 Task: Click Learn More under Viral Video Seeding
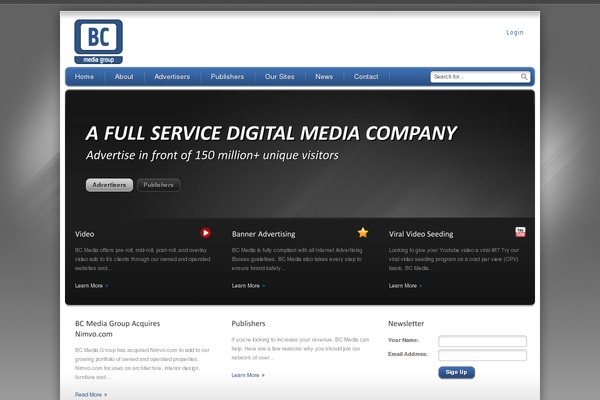(405, 286)
